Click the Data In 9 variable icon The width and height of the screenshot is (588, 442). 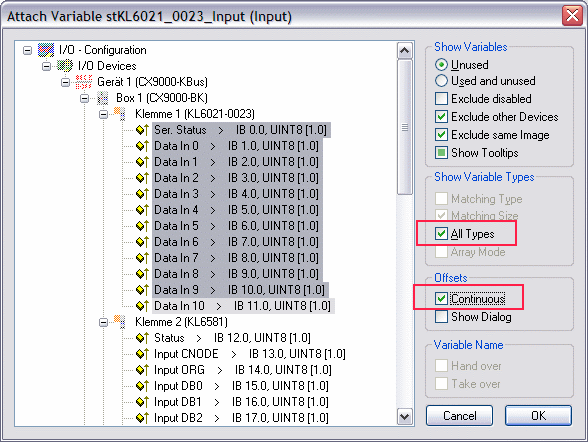pyautogui.click(x=142, y=290)
